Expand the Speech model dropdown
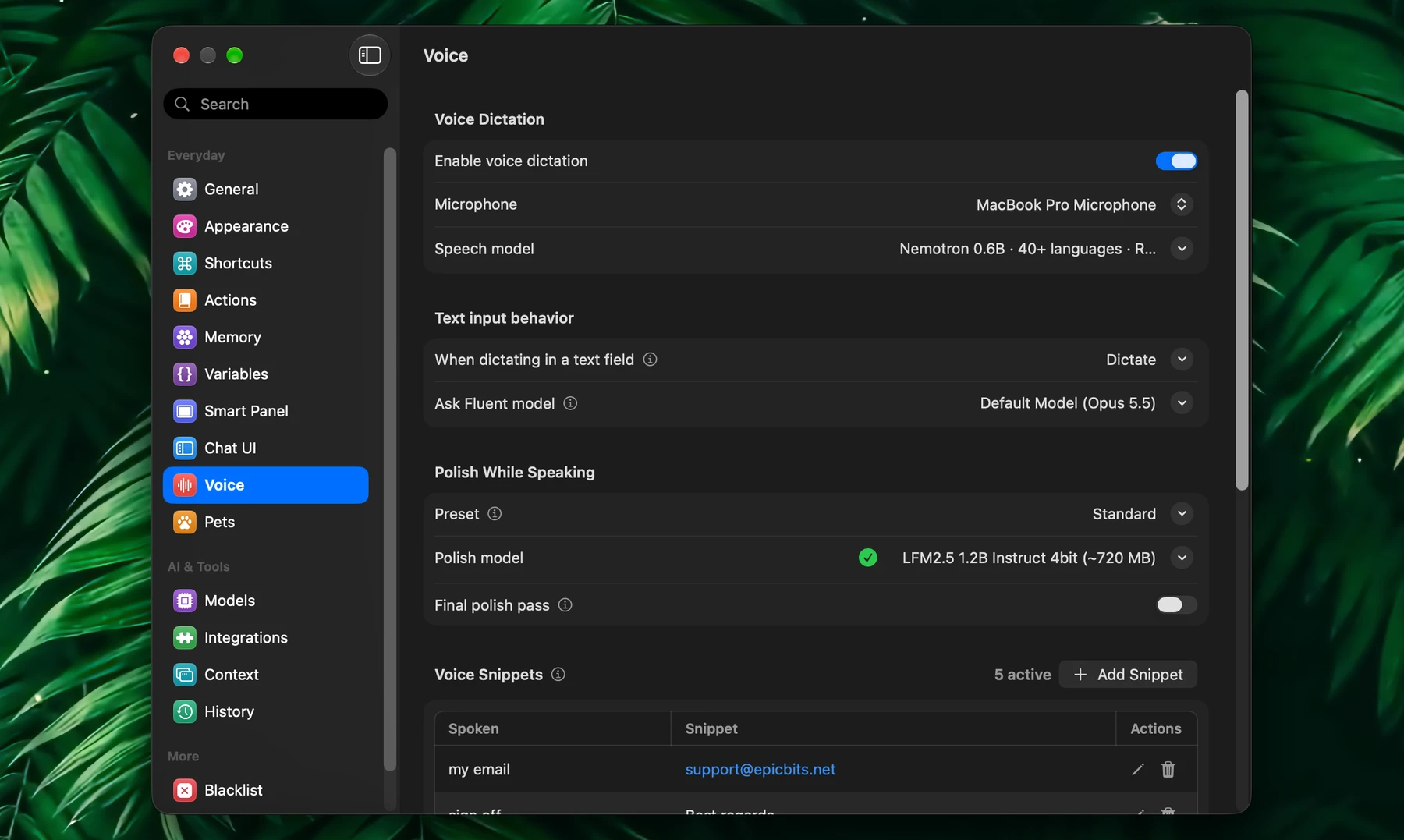 [x=1182, y=249]
